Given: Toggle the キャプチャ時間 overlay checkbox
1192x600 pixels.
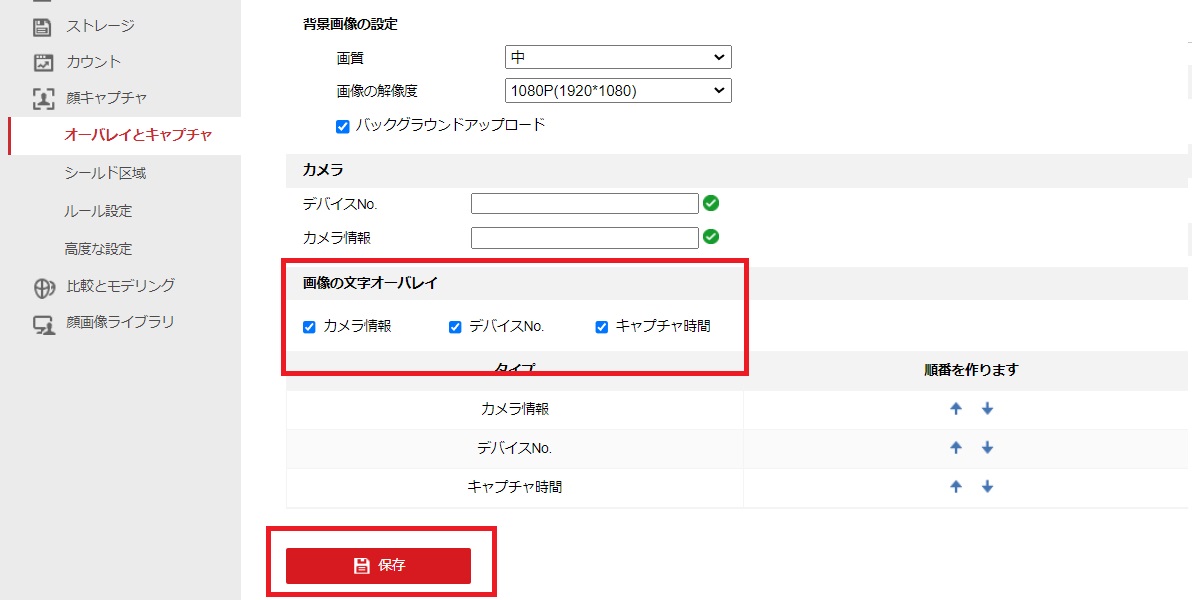Looking at the screenshot, I should pyautogui.click(x=601, y=326).
